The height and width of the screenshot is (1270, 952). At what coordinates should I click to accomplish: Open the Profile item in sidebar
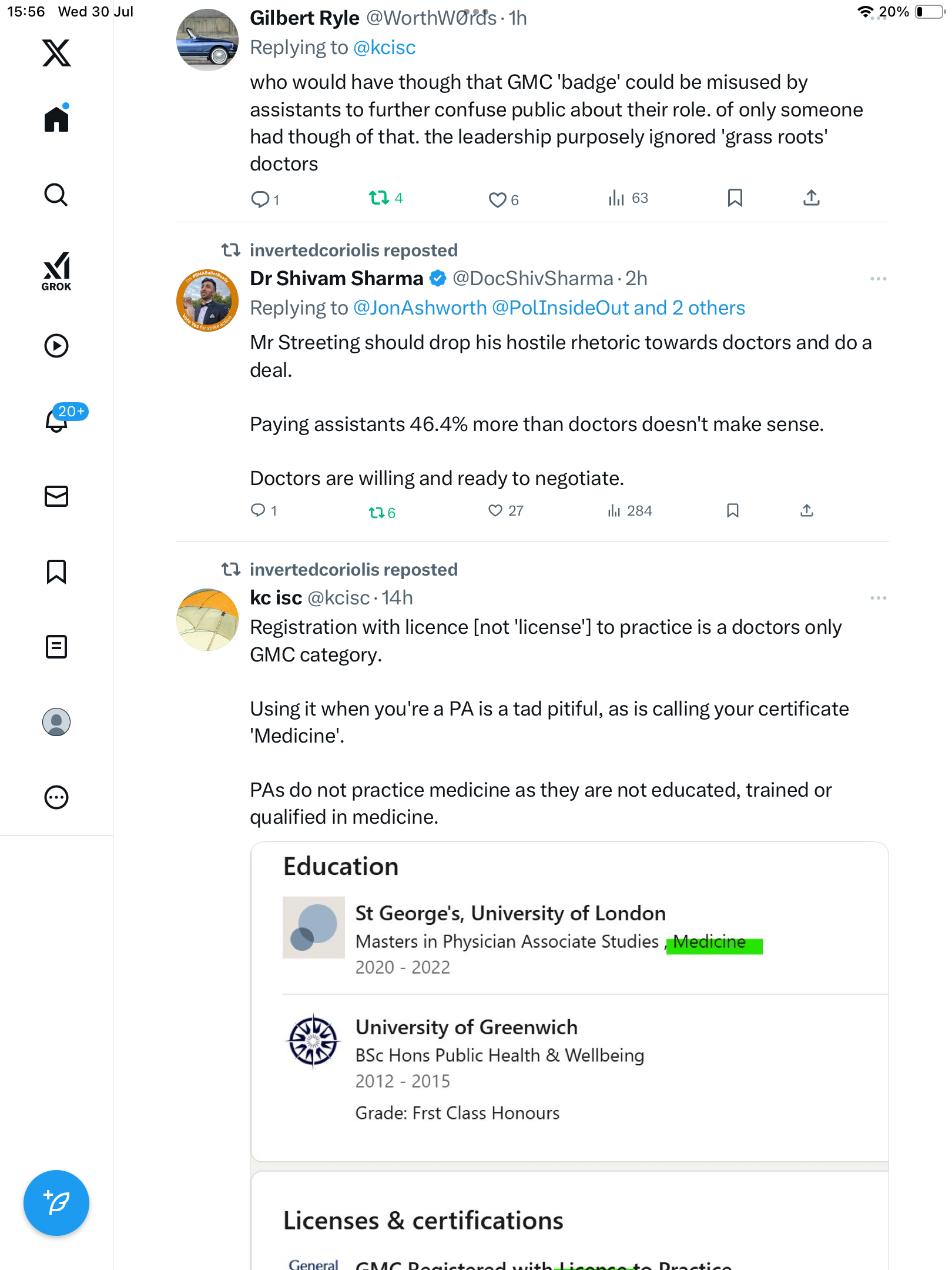click(56, 722)
